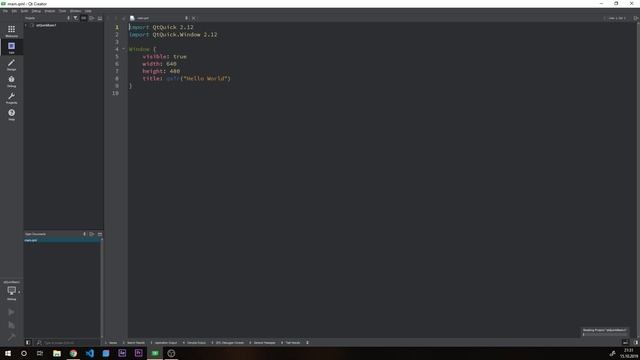Open the Test Results pane
Screen dimensions: 640x360
point(291,342)
